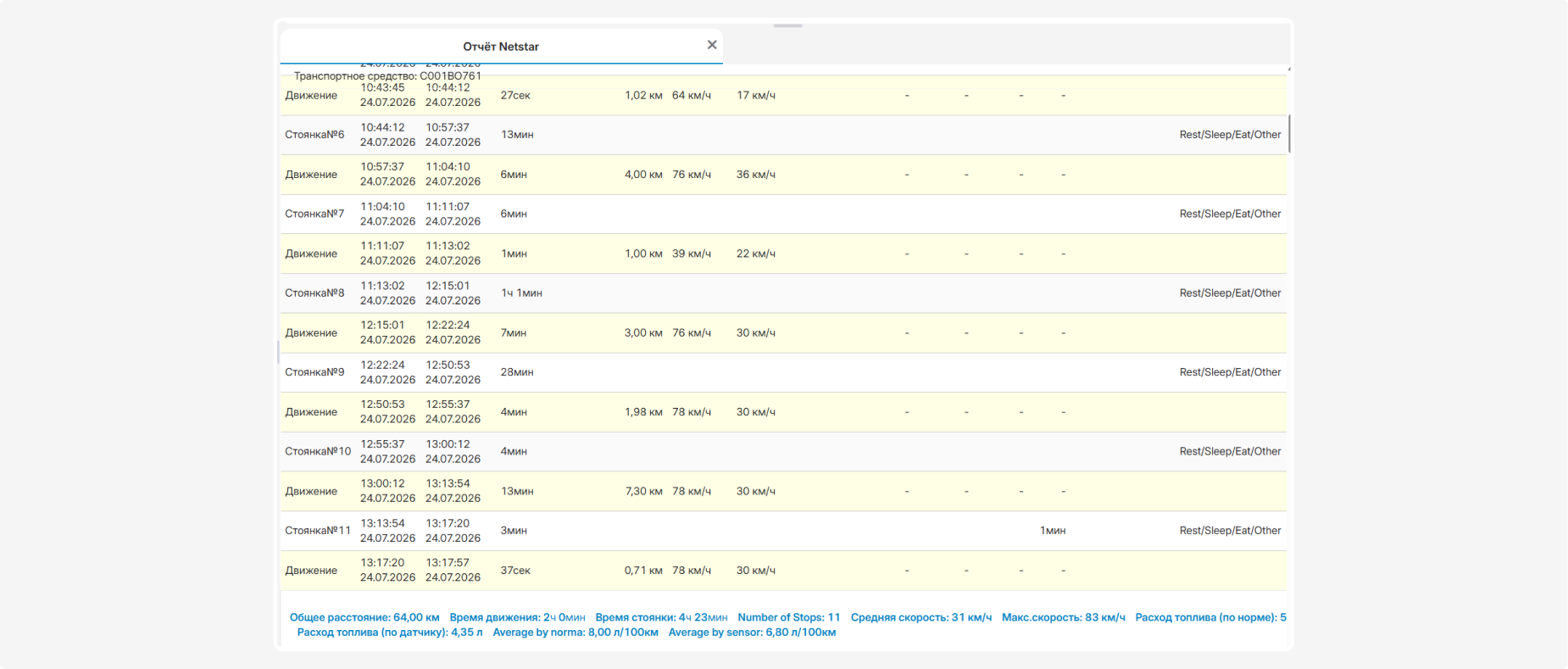Click the Расход топлива (по датчику): 4,35 л summary
Screen dimensions: 1568x669
(x=390, y=633)
